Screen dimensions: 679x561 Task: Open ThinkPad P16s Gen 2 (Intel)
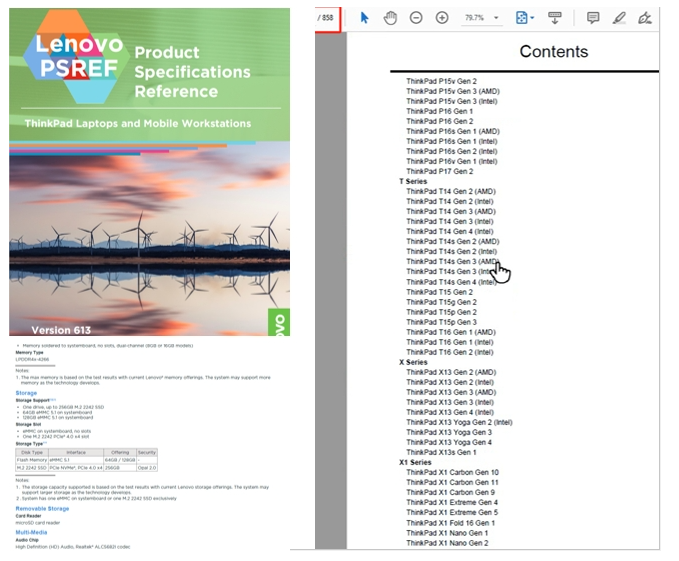pos(452,151)
